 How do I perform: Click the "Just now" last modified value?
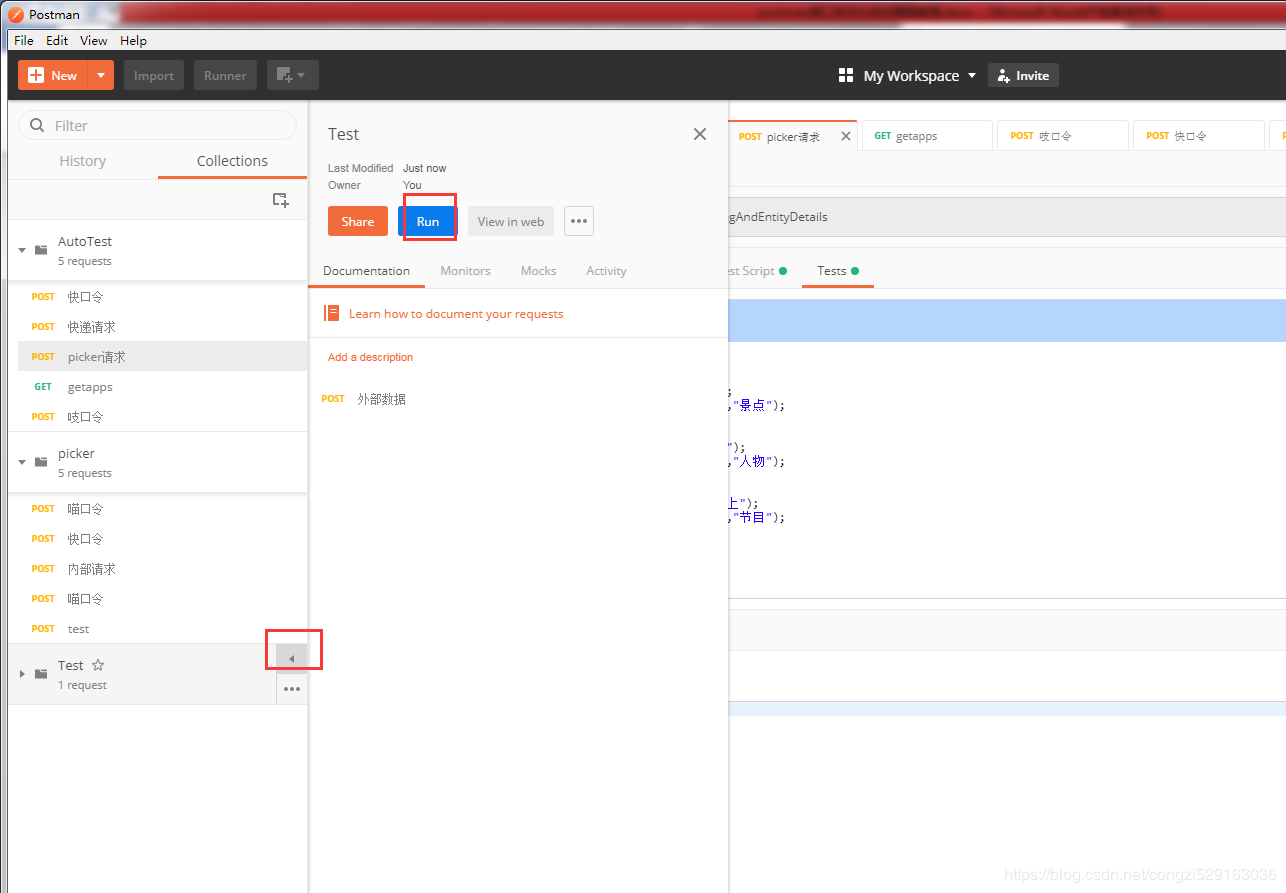[425, 168]
